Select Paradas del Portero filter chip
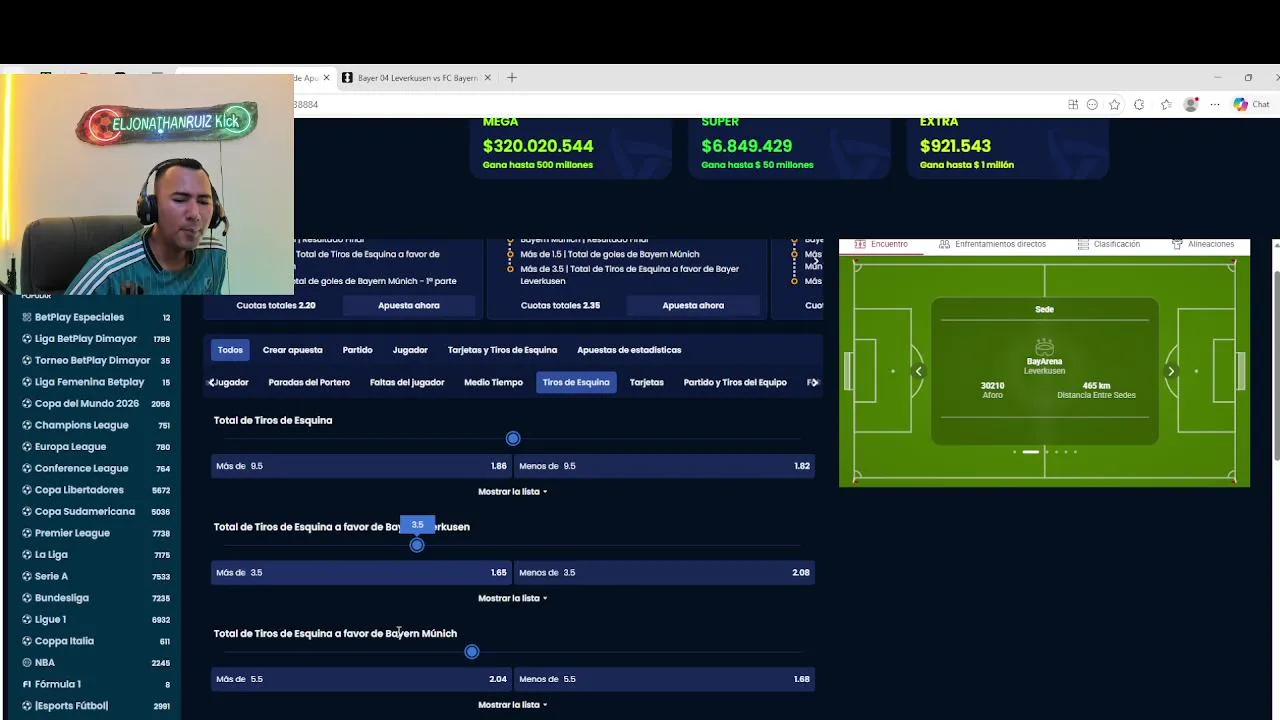The image size is (1280, 720). [309, 382]
